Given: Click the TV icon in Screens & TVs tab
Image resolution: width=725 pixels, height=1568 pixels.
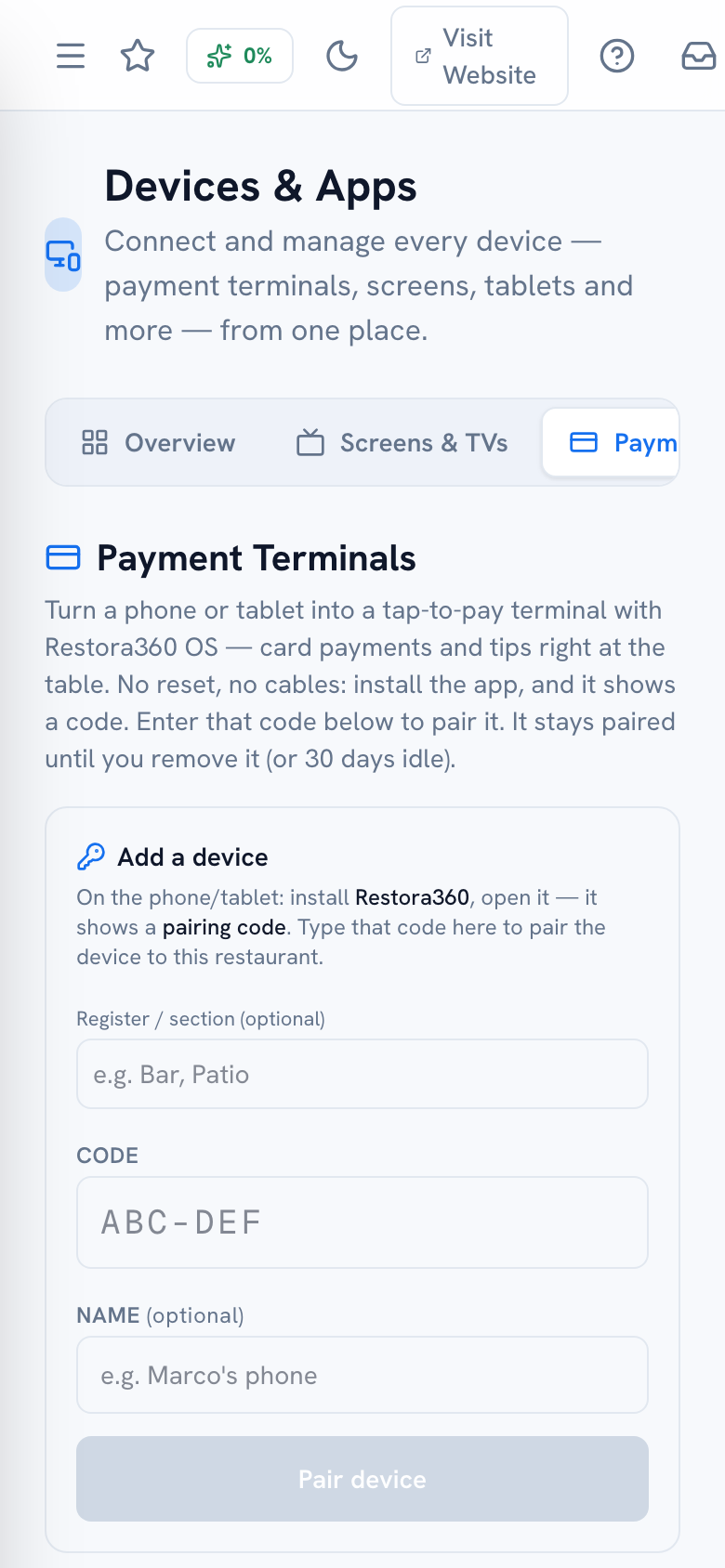Looking at the screenshot, I should (x=310, y=442).
